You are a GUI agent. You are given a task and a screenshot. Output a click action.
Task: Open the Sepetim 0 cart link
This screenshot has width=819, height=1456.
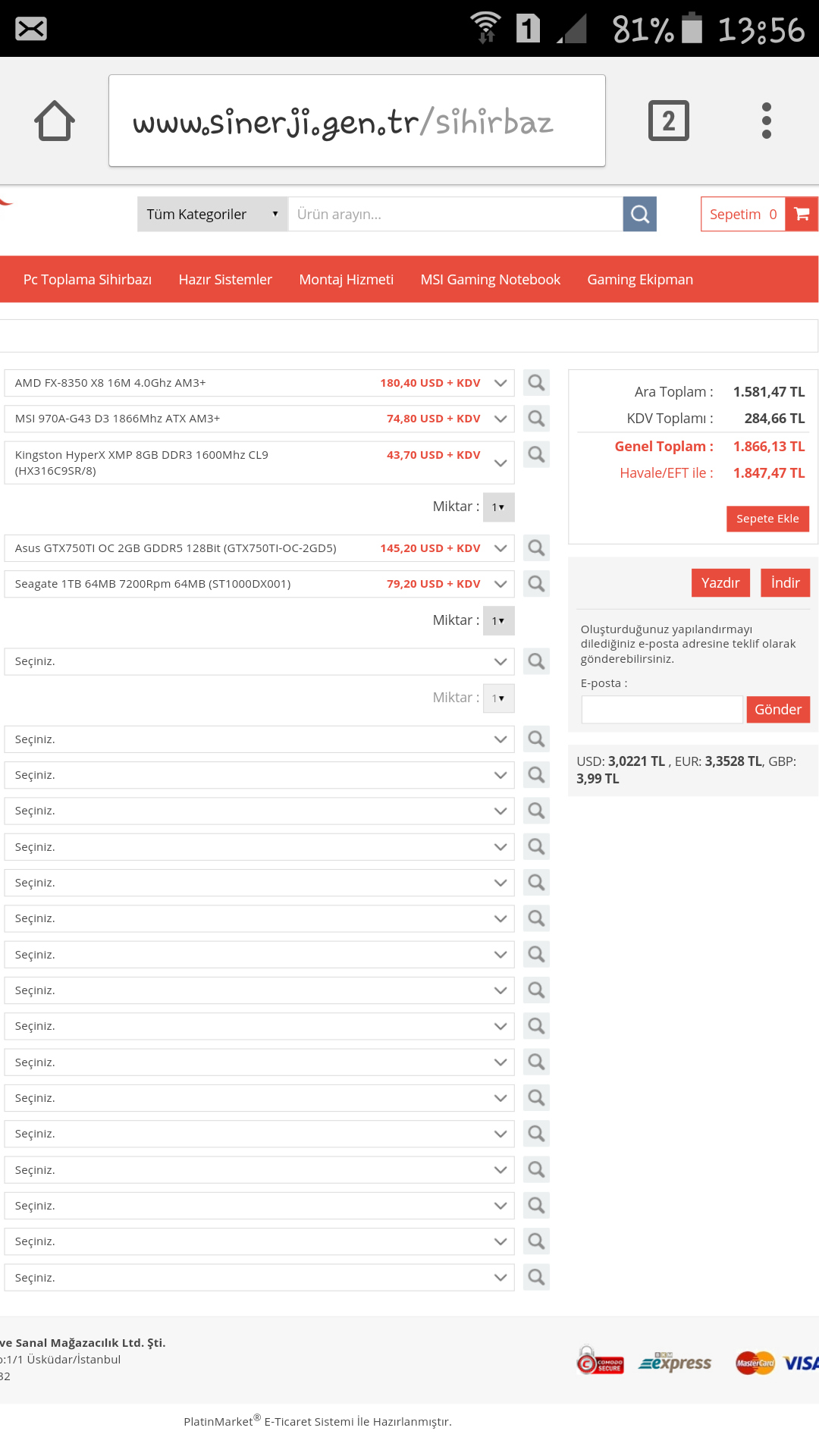pyautogui.click(x=743, y=214)
